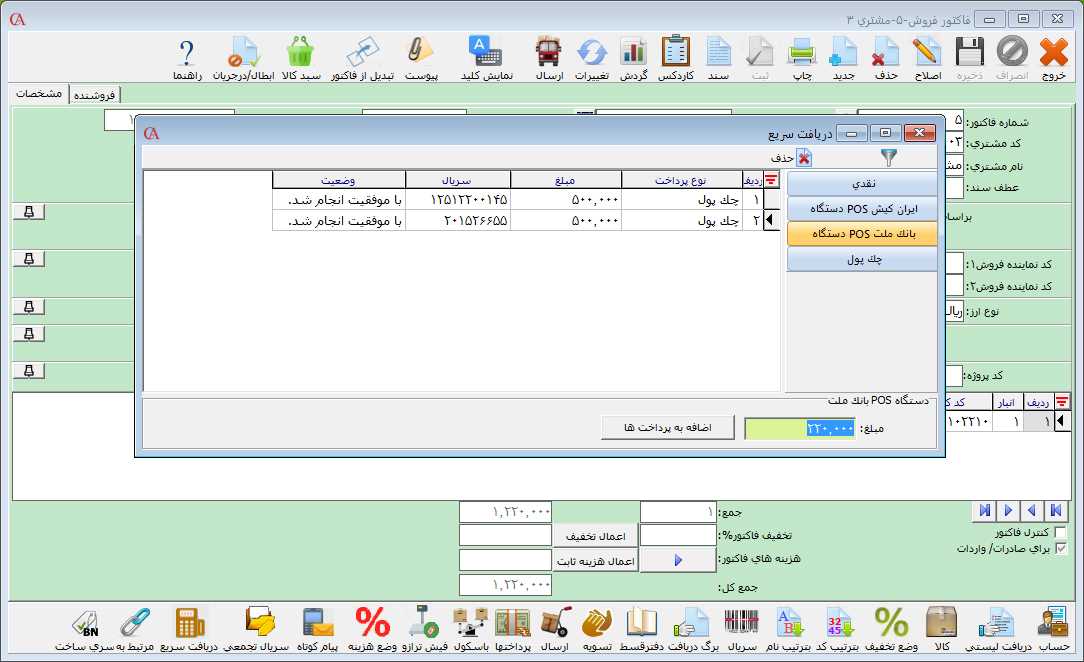Click the خروج (Exit) toolbar icon
The height and width of the screenshot is (662, 1084).
(1054, 57)
